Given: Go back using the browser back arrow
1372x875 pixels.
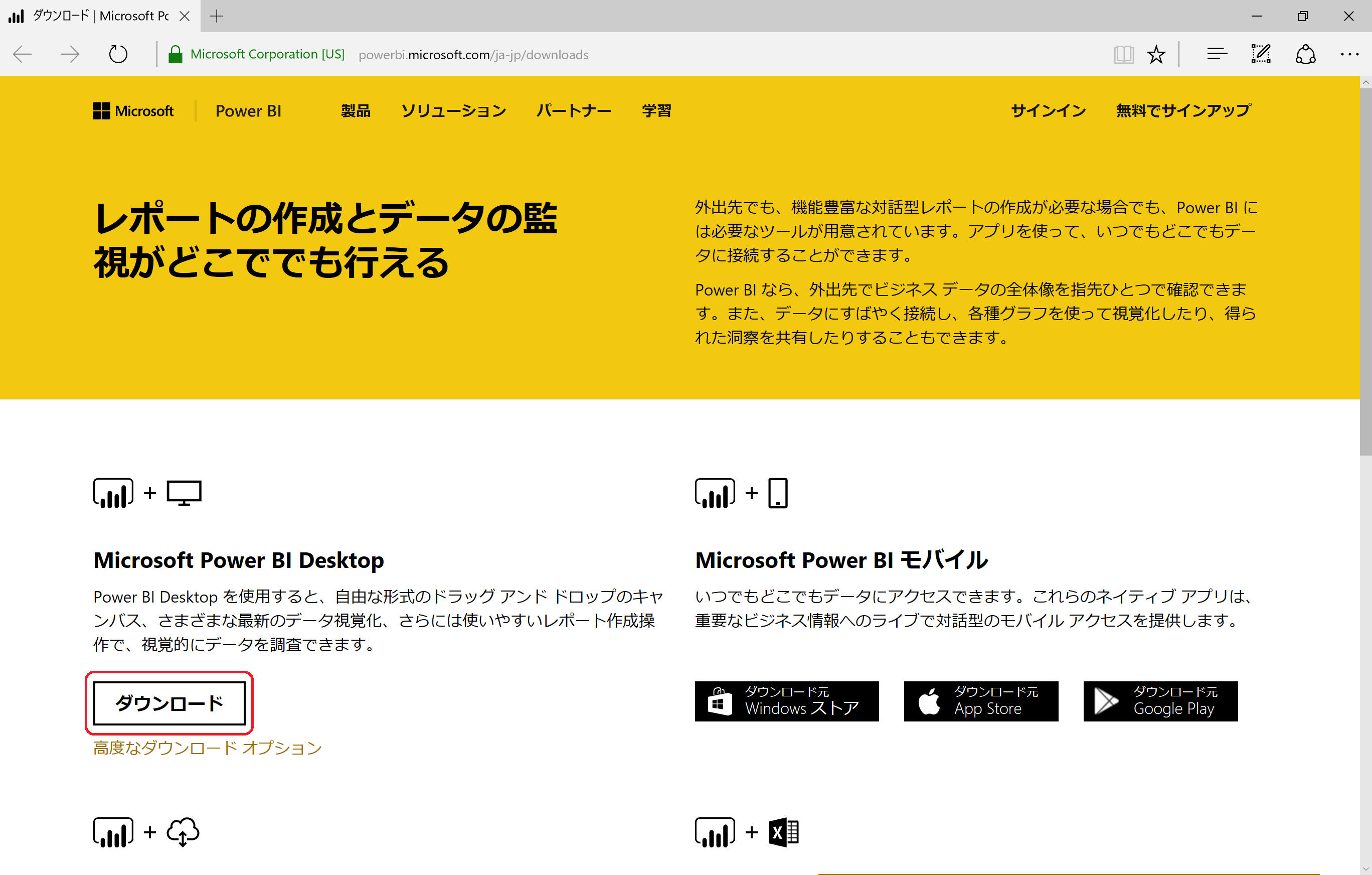Looking at the screenshot, I should click(x=22, y=55).
